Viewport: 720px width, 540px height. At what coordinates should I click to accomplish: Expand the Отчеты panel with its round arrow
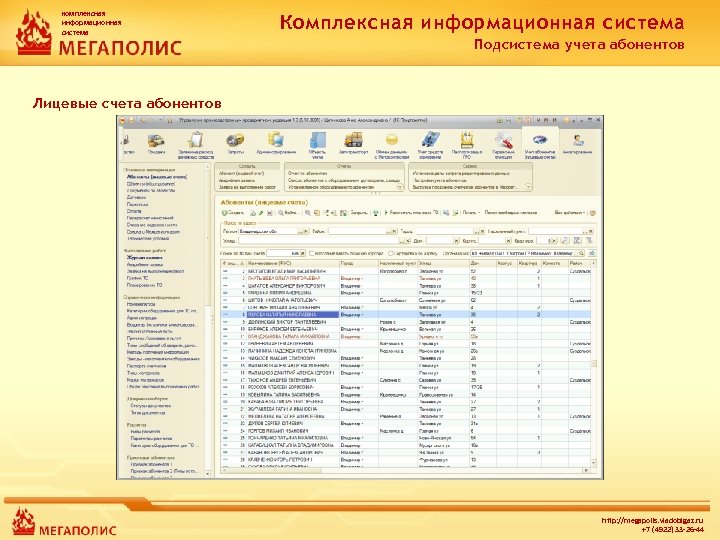coord(399,187)
